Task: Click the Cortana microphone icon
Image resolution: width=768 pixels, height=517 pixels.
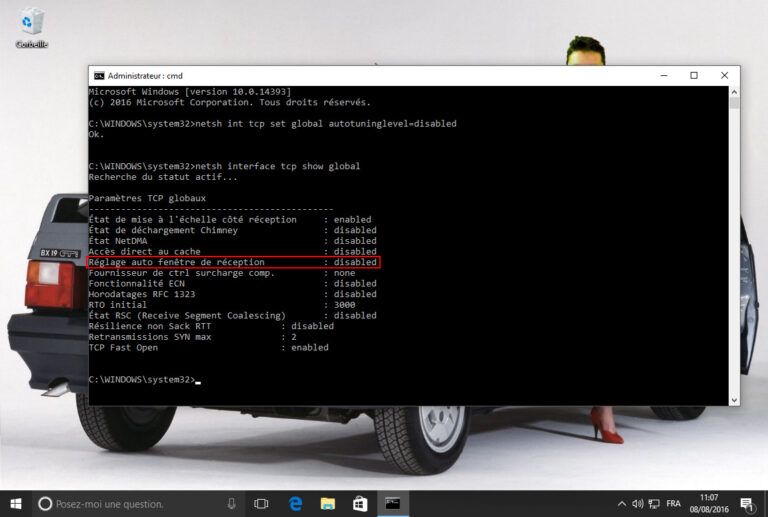Action: [231, 503]
